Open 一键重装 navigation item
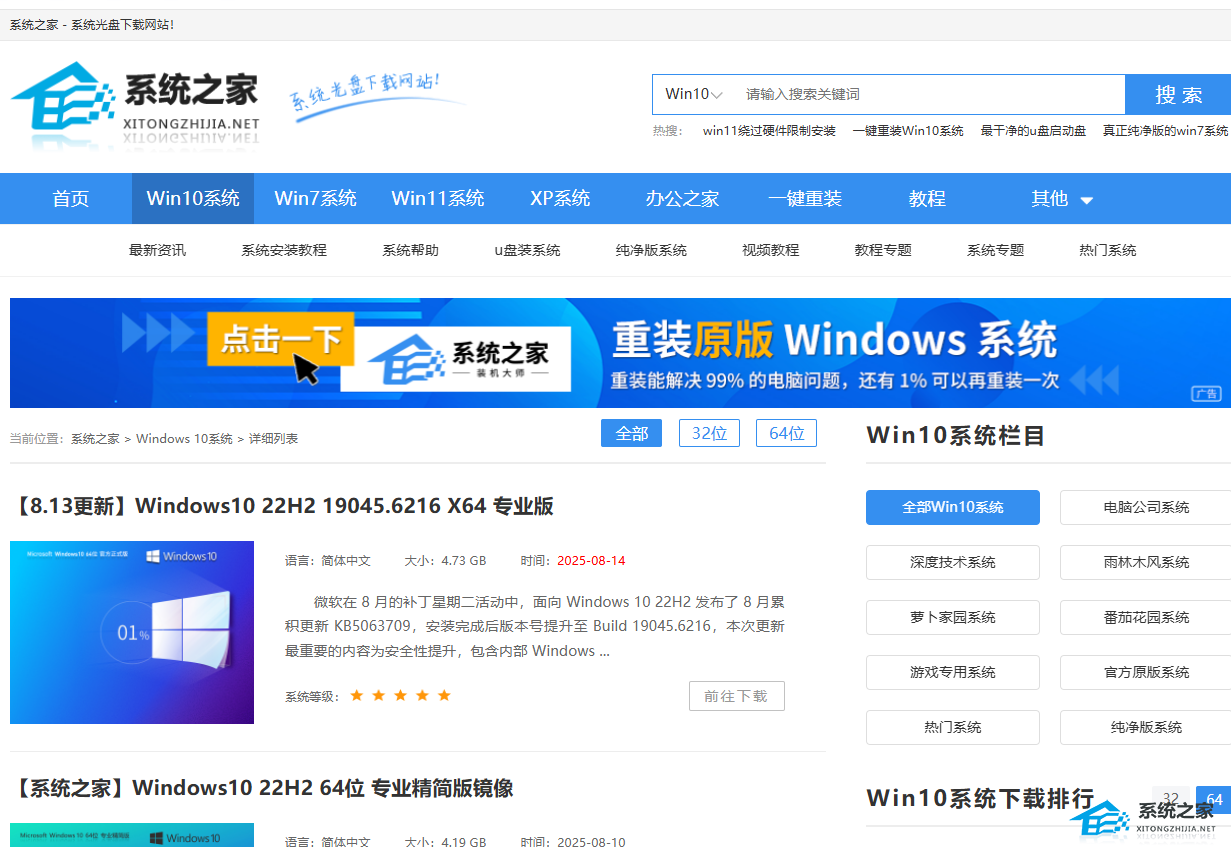The width and height of the screenshot is (1231, 847). pos(805,198)
